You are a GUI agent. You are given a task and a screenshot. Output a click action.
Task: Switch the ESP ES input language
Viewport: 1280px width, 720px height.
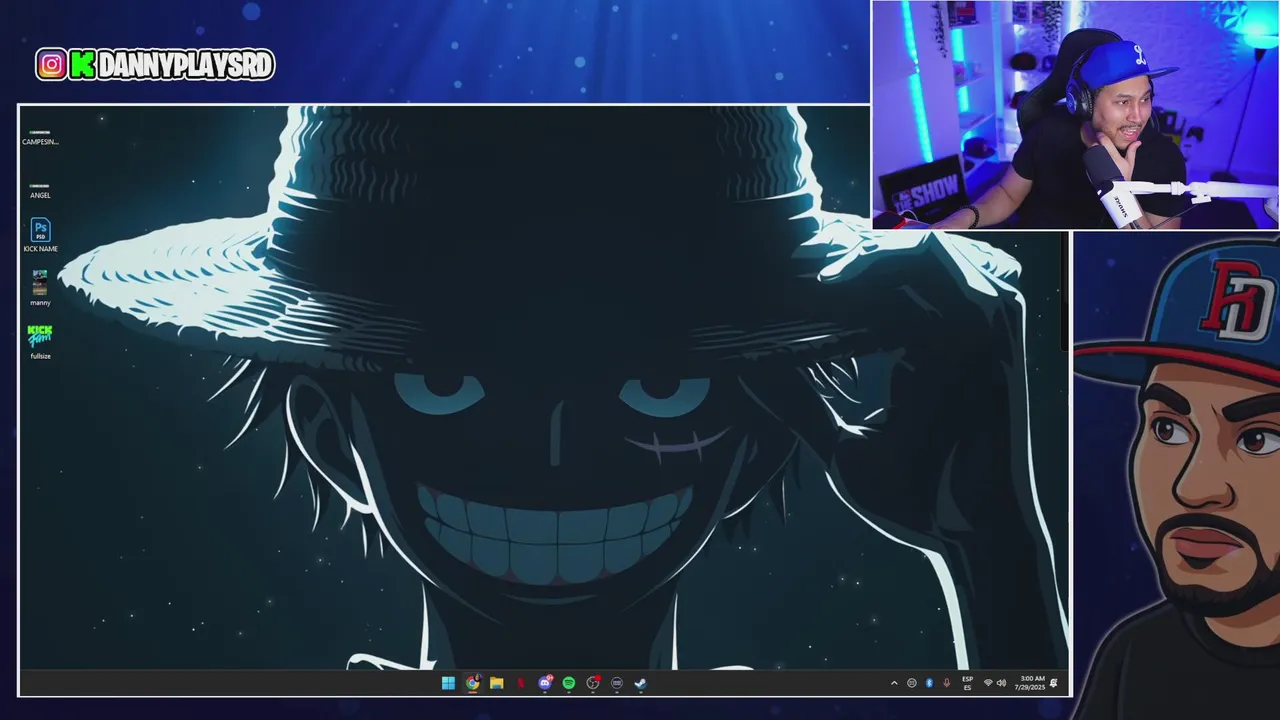pyautogui.click(x=967, y=683)
